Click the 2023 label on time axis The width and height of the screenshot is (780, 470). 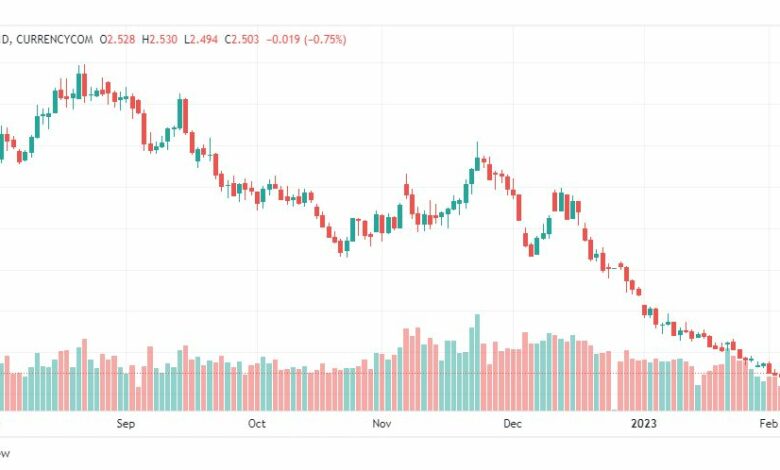(x=644, y=424)
